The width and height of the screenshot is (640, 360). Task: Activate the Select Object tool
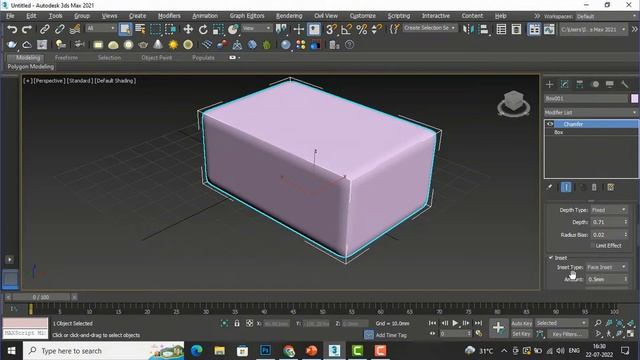(x=125, y=29)
